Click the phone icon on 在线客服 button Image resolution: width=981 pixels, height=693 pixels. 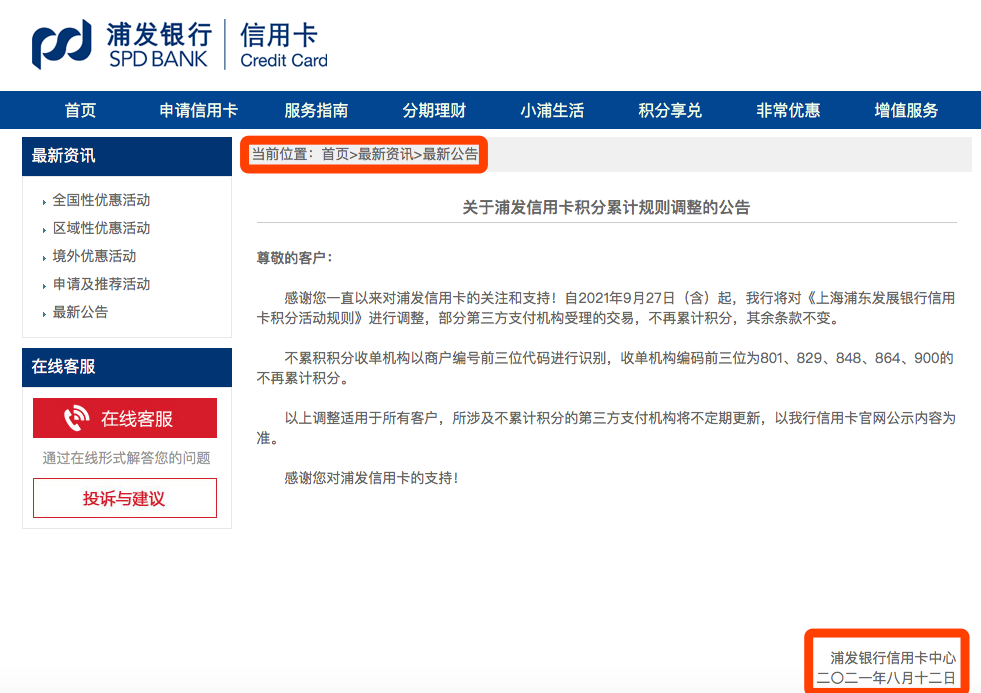pyautogui.click(x=76, y=418)
